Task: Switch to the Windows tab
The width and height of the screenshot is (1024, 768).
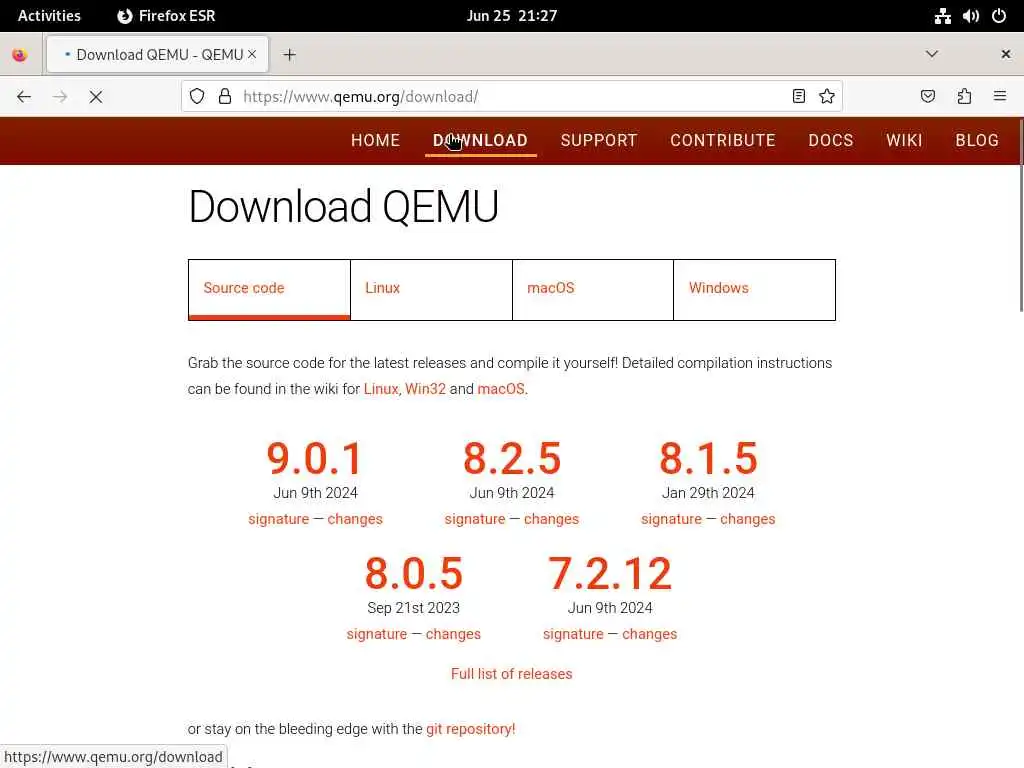Action: click(754, 289)
